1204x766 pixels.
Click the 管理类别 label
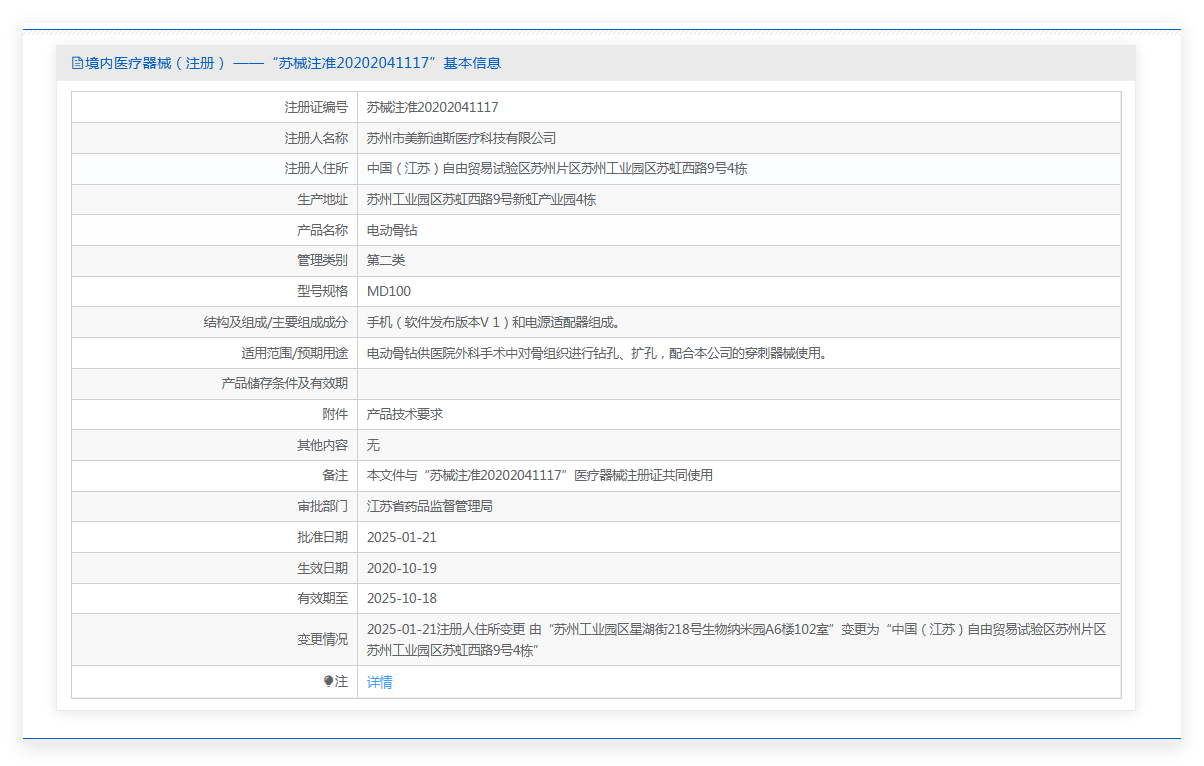pos(322,260)
